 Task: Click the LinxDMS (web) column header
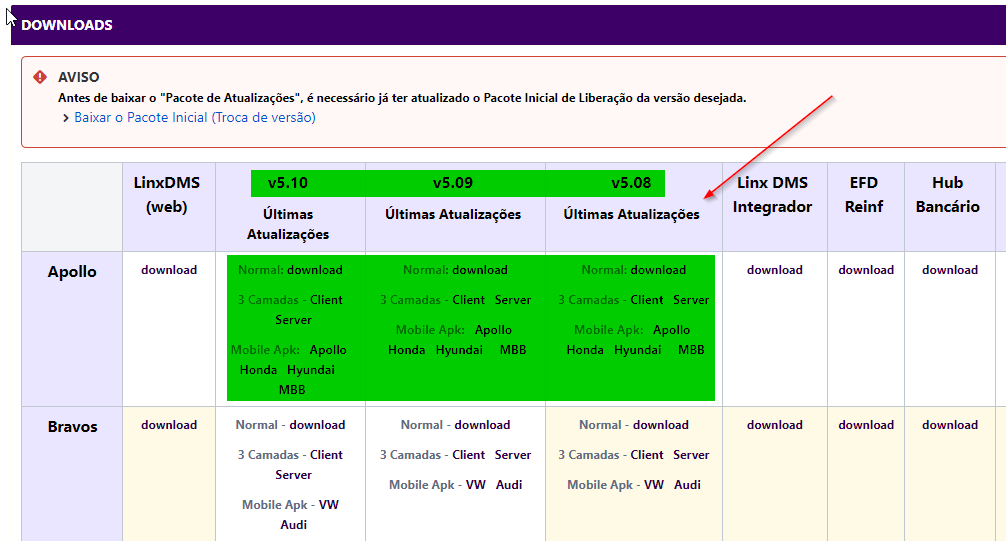[167, 194]
